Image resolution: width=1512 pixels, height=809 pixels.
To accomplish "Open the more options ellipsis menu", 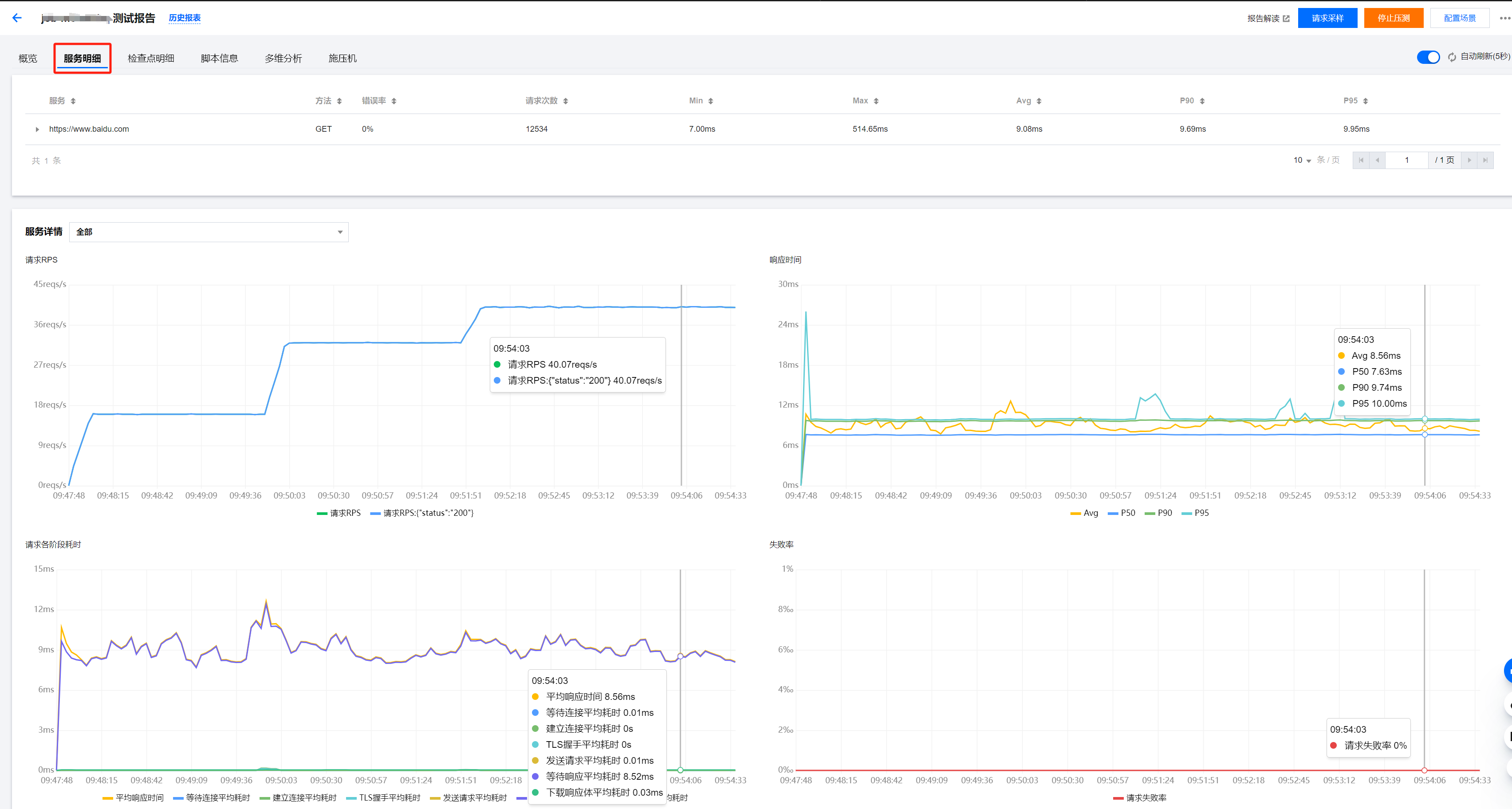I will pyautogui.click(x=1504, y=18).
